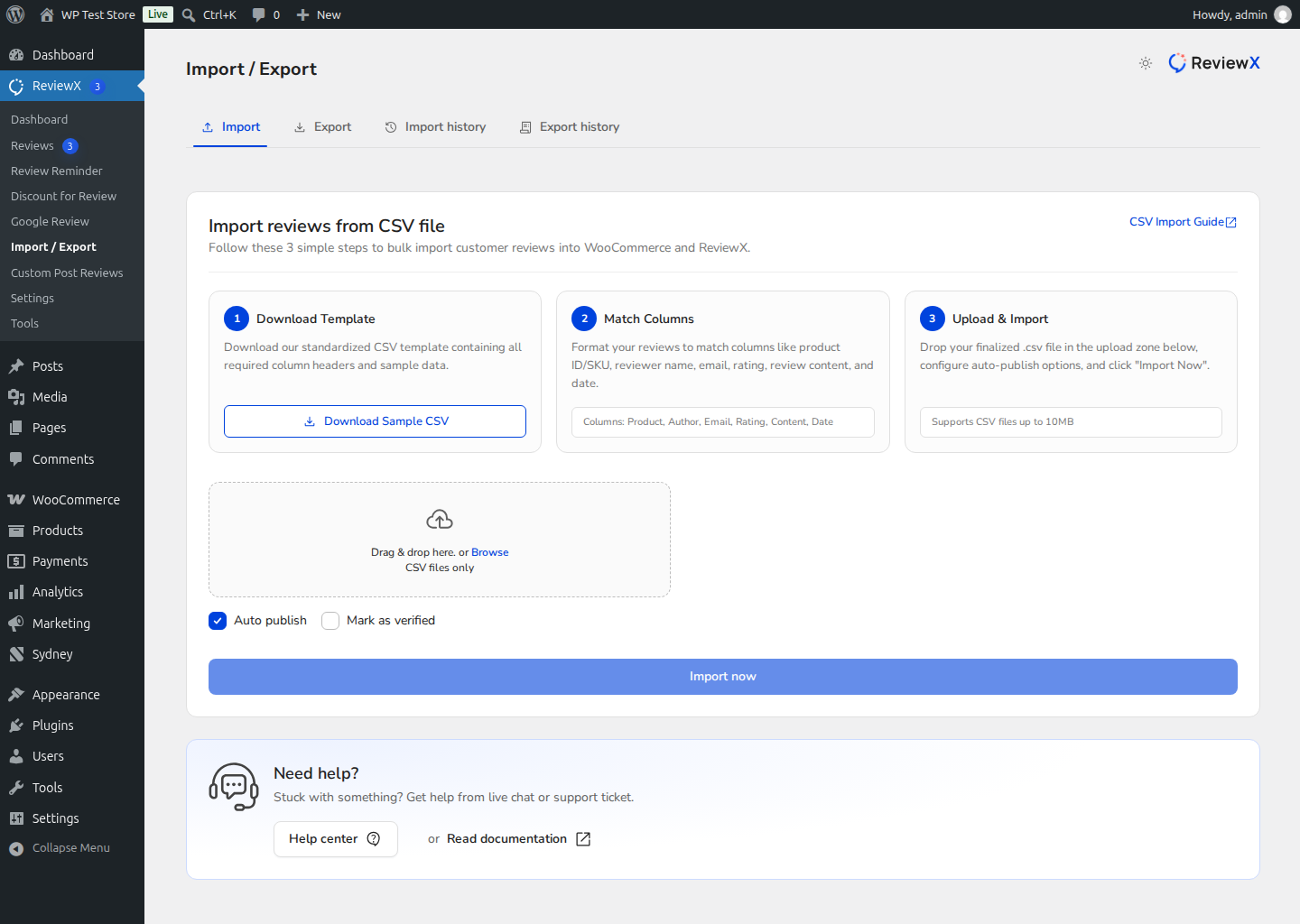Image resolution: width=1300 pixels, height=924 pixels.
Task: Check the Mark as verified checkbox
Action: [330, 621]
